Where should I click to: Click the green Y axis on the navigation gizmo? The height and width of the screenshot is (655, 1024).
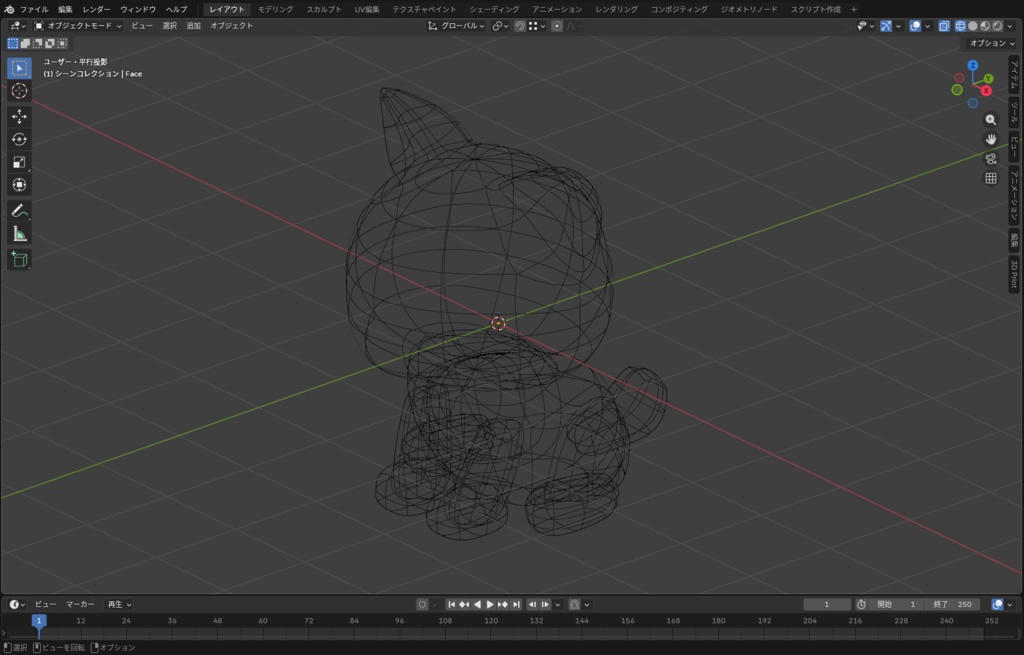click(988, 78)
